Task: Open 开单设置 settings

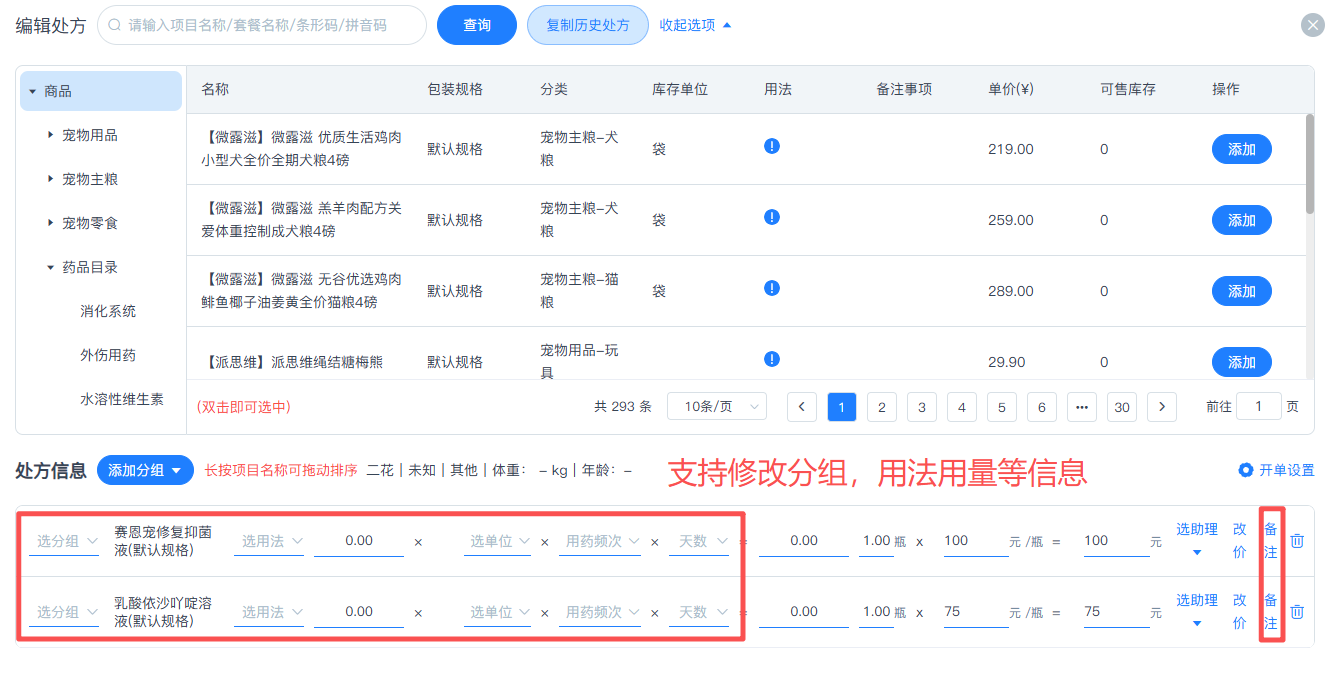Action: coord(1276,470)
